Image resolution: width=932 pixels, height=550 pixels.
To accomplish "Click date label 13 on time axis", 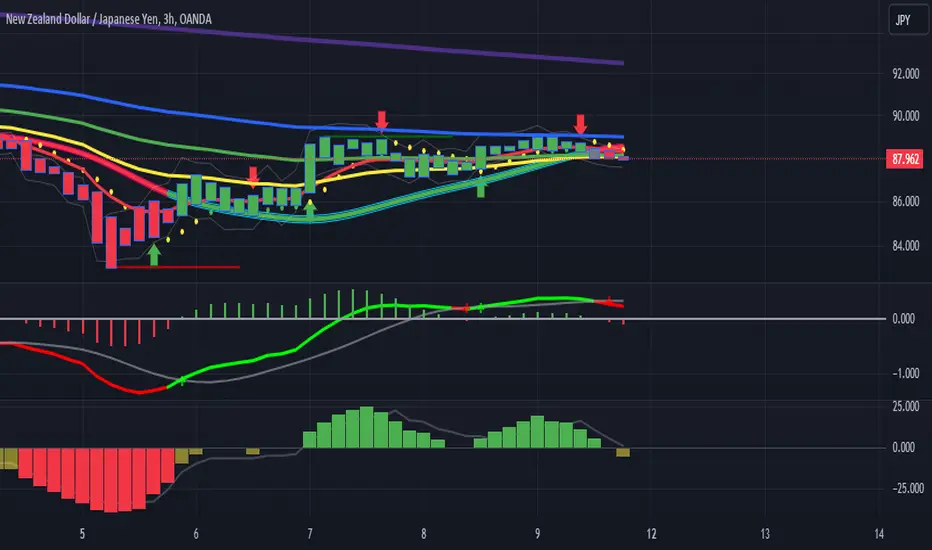I will tap(765, 534).
